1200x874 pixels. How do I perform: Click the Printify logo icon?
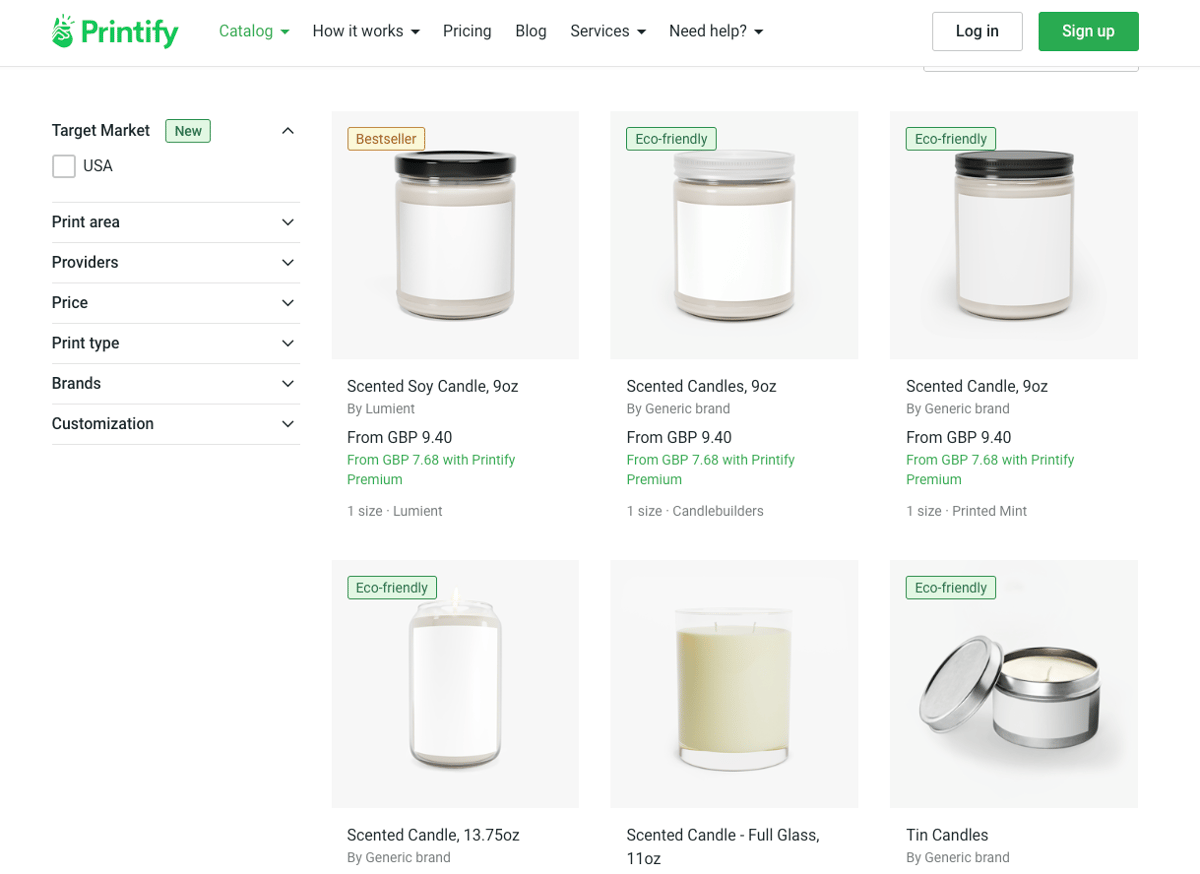[x=63, y=31]
